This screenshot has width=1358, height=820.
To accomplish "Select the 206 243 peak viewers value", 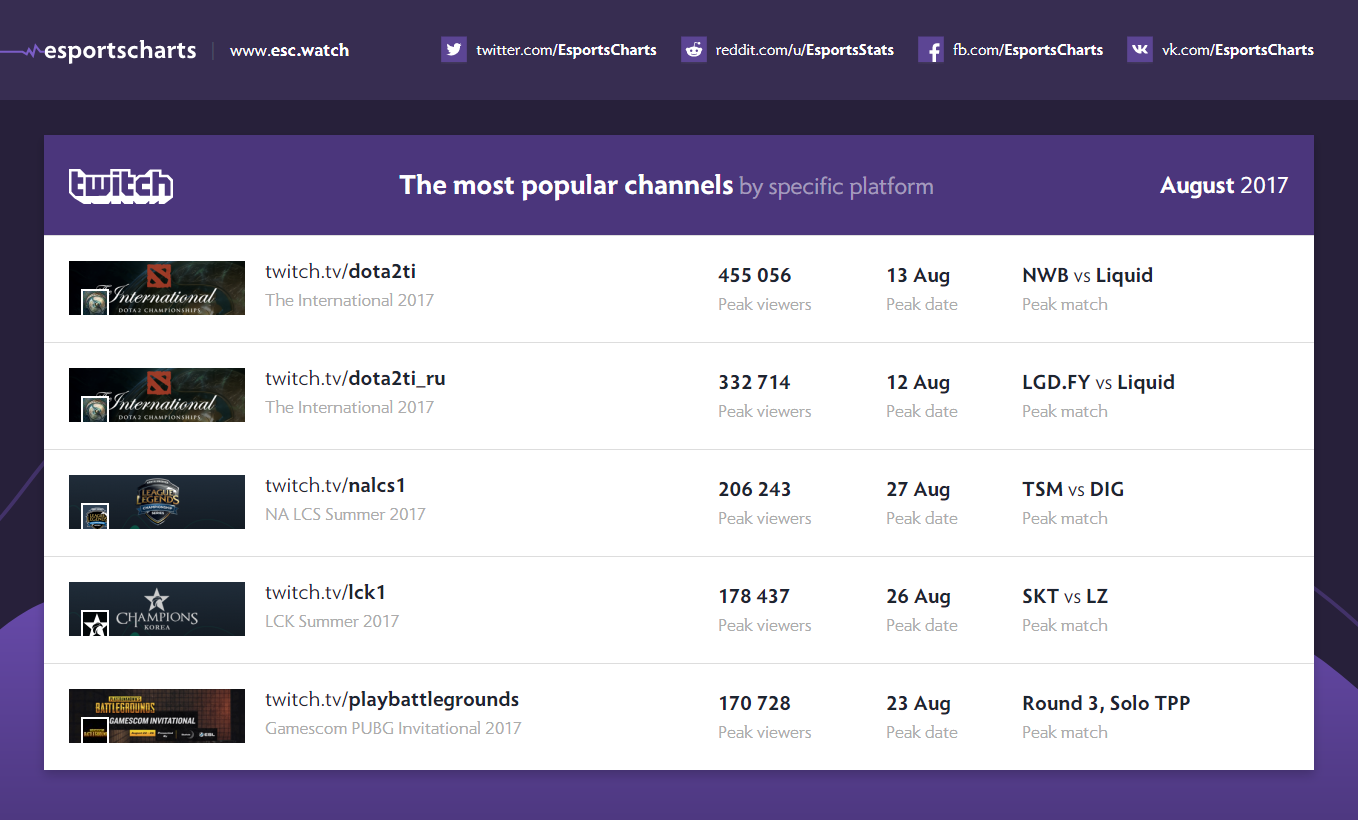I will tap(754, 489).
